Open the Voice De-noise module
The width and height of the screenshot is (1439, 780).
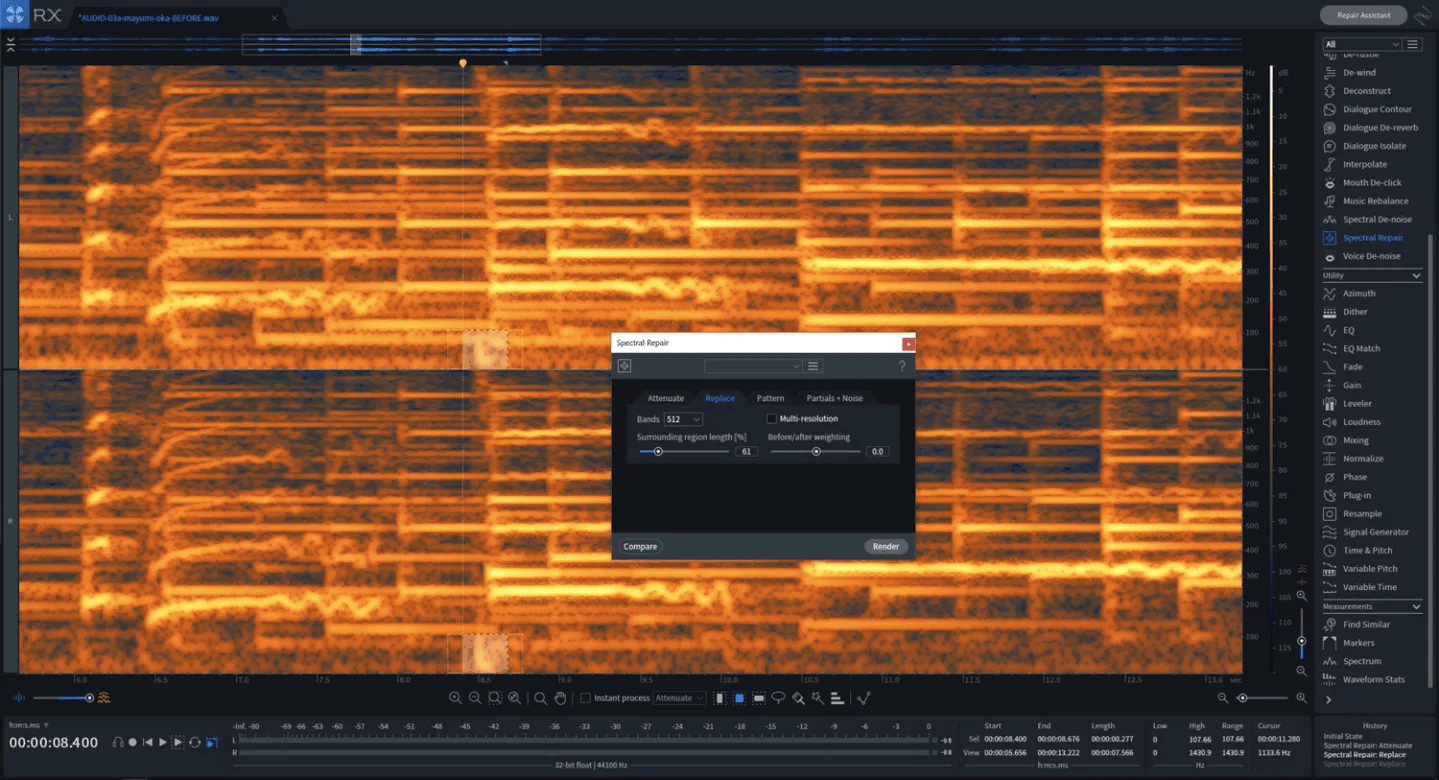coord(1371,256)
